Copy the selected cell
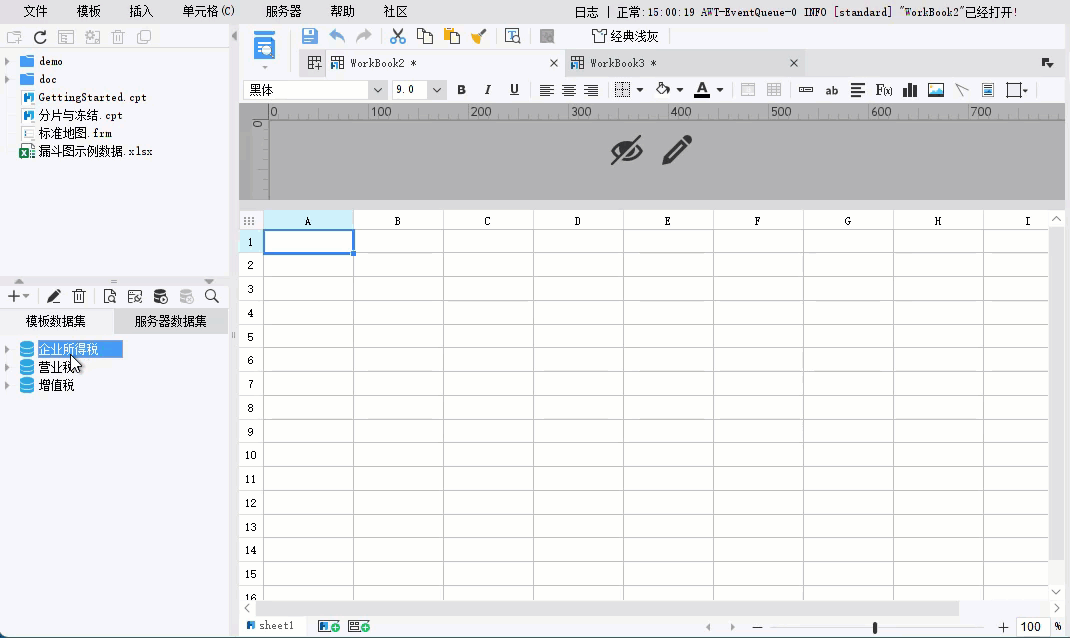 [x=424, y=36]
